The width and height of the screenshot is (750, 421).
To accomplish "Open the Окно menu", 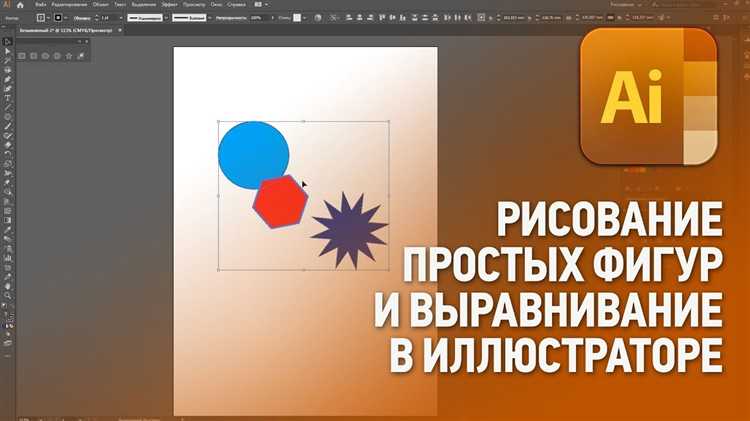I will (216, 4).
